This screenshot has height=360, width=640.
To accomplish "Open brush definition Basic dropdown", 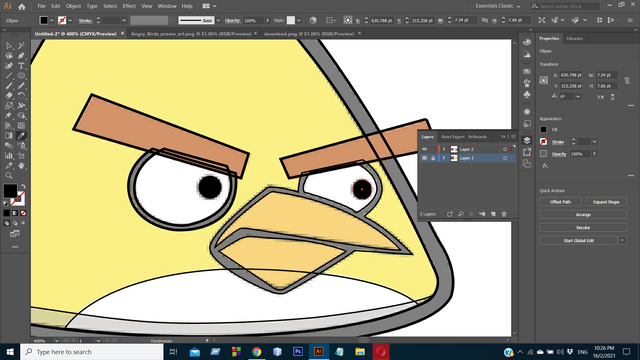I will [x=218, y=20].
